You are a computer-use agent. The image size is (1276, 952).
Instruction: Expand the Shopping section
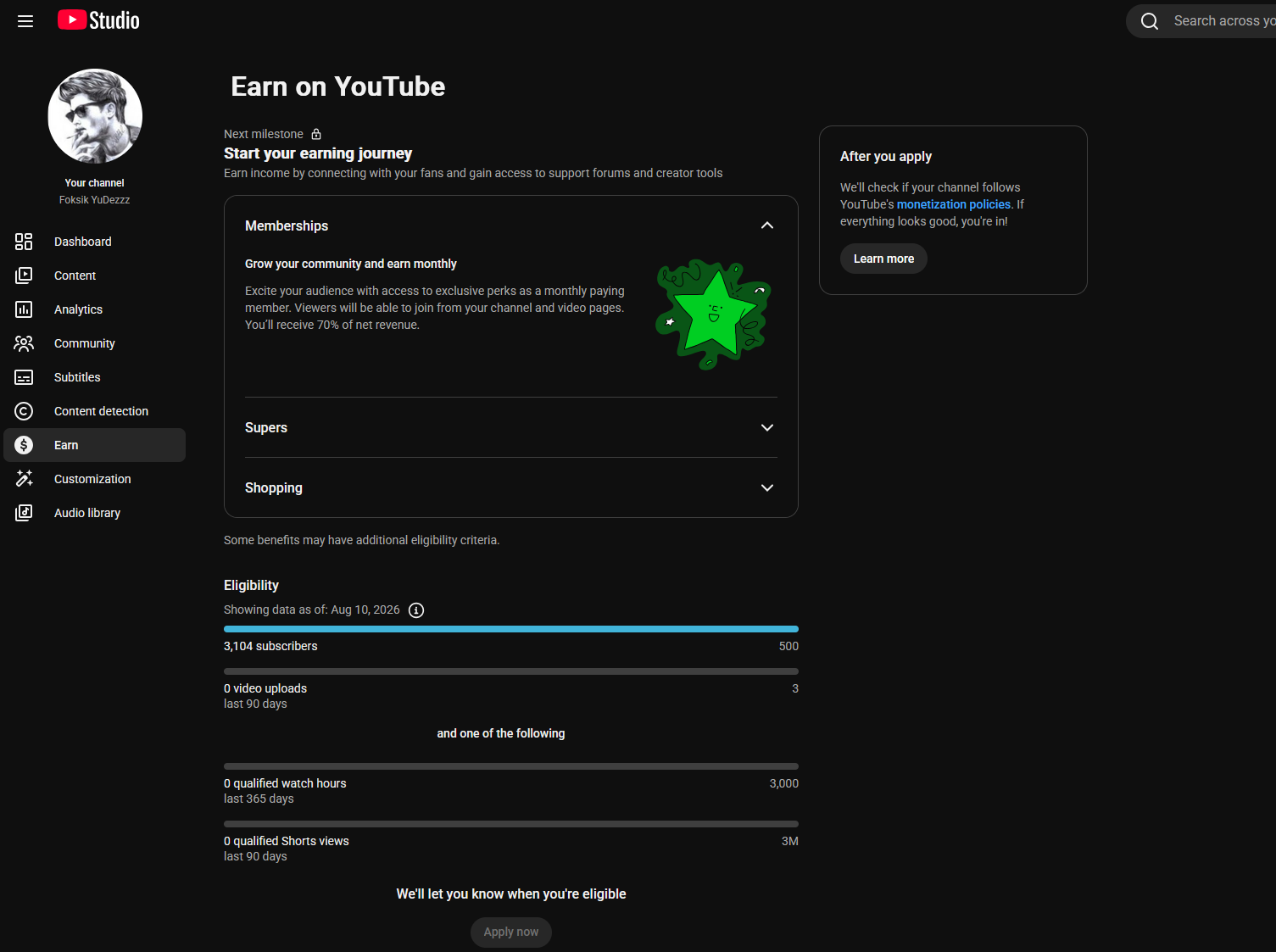pyautogui.click(x=767, y=488)
